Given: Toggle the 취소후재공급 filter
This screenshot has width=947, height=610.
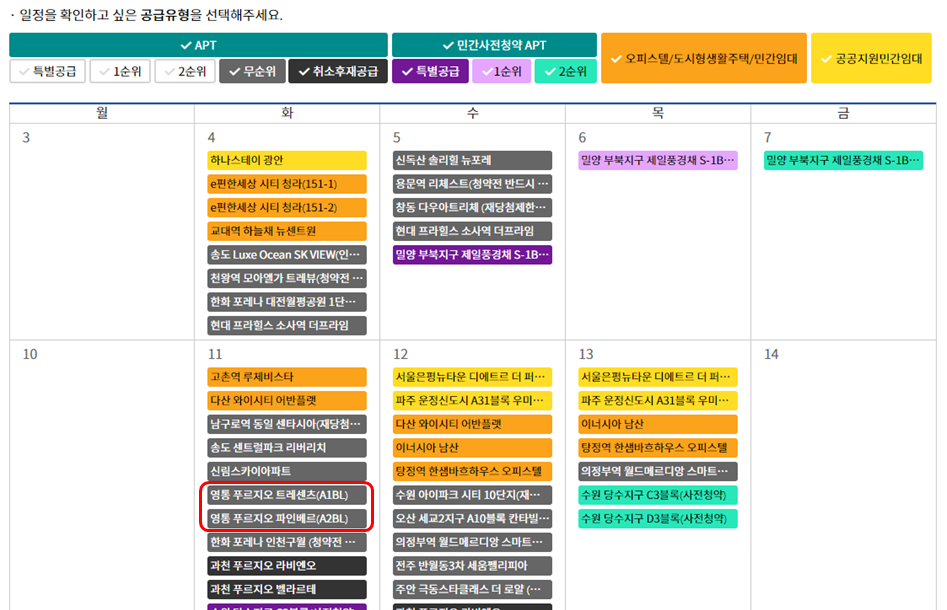Looking at the screenshot, I should 338,71.
